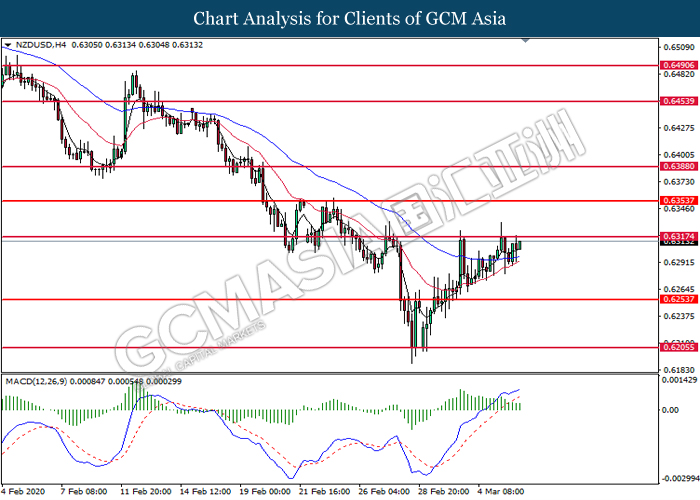This screenshot has height=500, width=700.
Task: Click the MACD 0.00 zero level label
Action: tap(671, 410)
